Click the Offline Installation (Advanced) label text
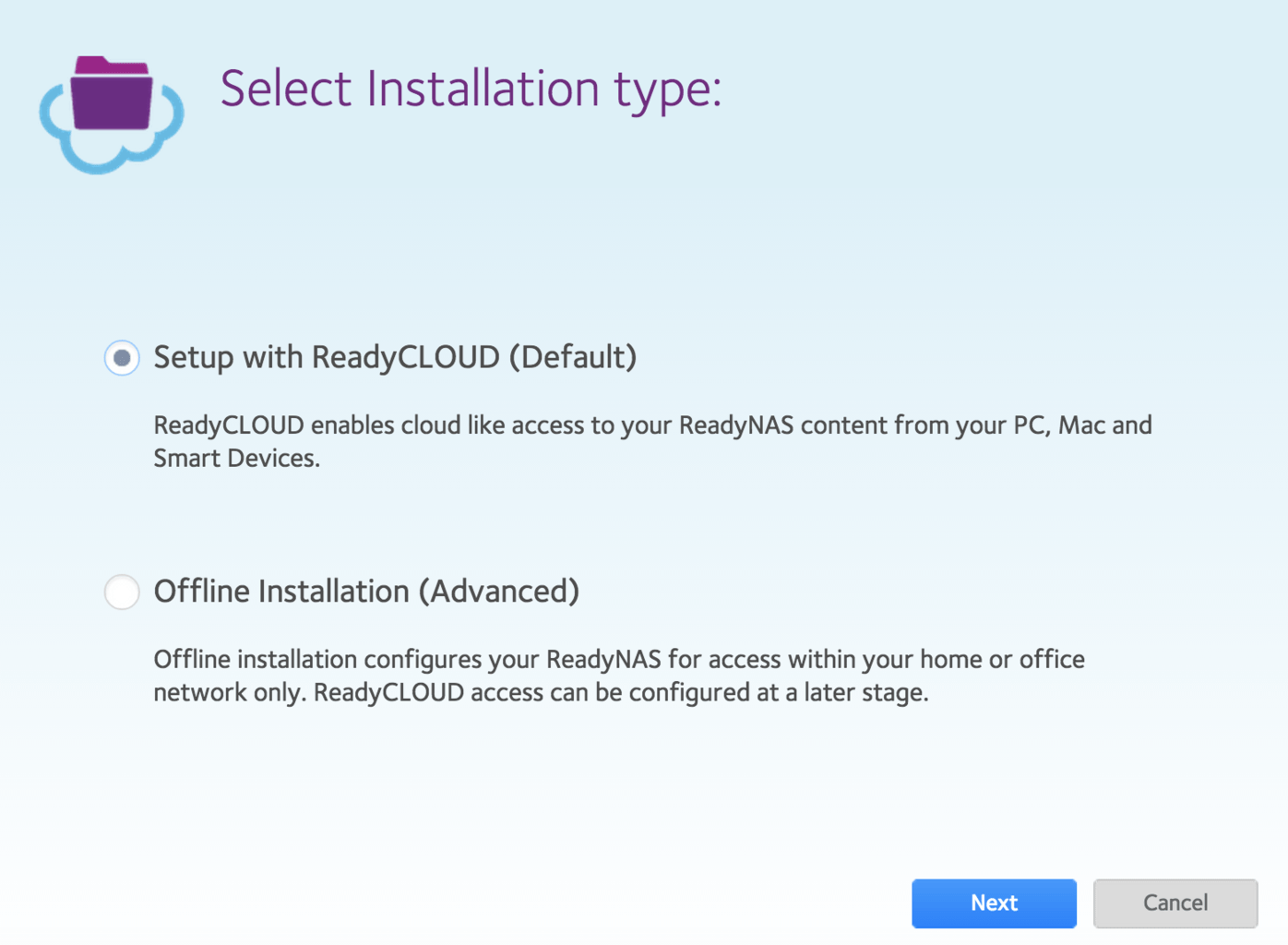 tap(366, 592)
